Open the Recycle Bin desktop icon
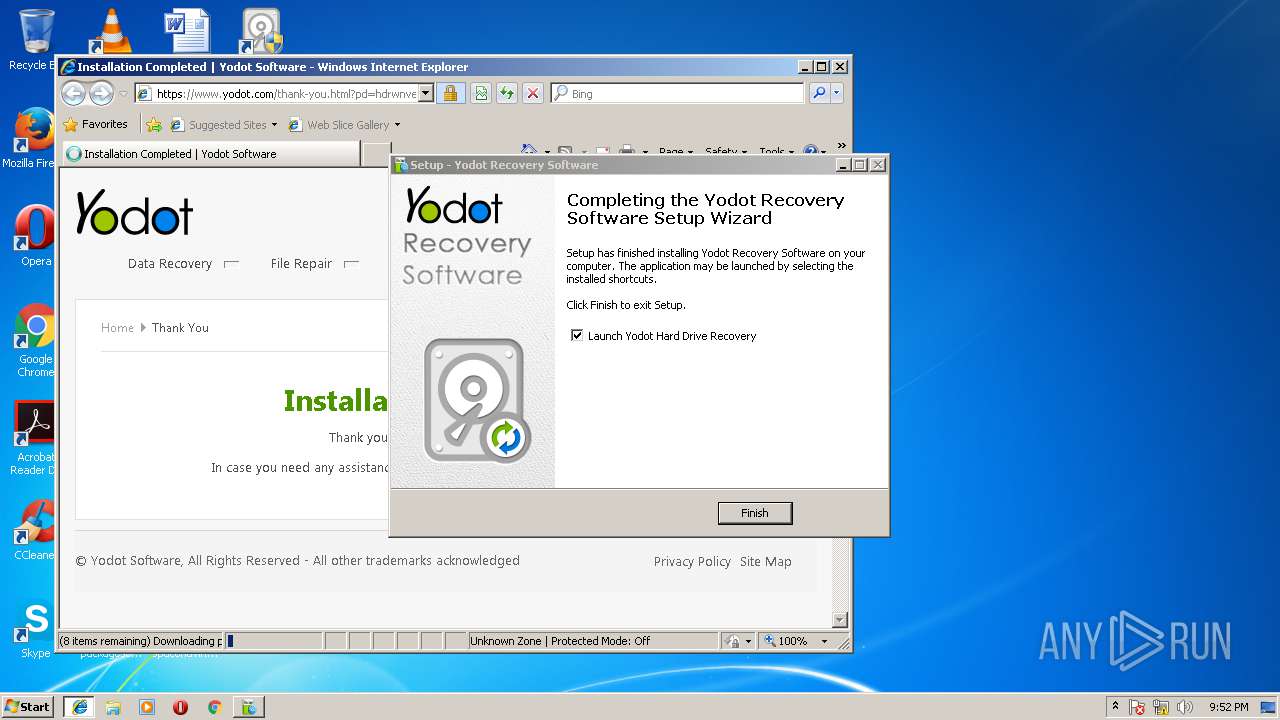Screen dimensions: 1280x720 coord(35,40)
